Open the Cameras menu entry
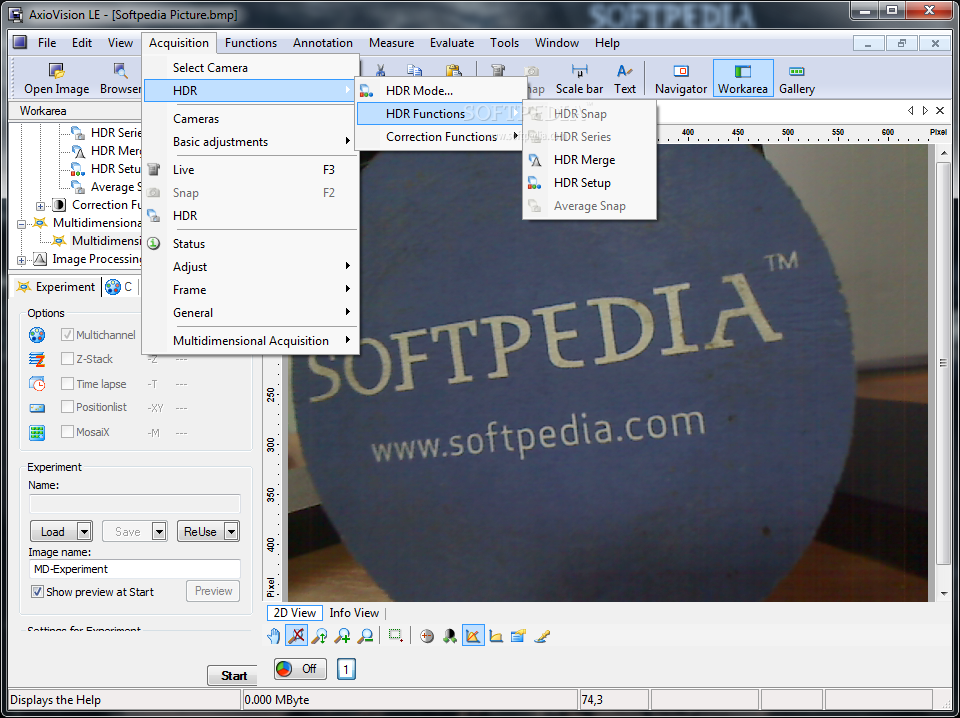The image size is (960, 718). (251, 119)
